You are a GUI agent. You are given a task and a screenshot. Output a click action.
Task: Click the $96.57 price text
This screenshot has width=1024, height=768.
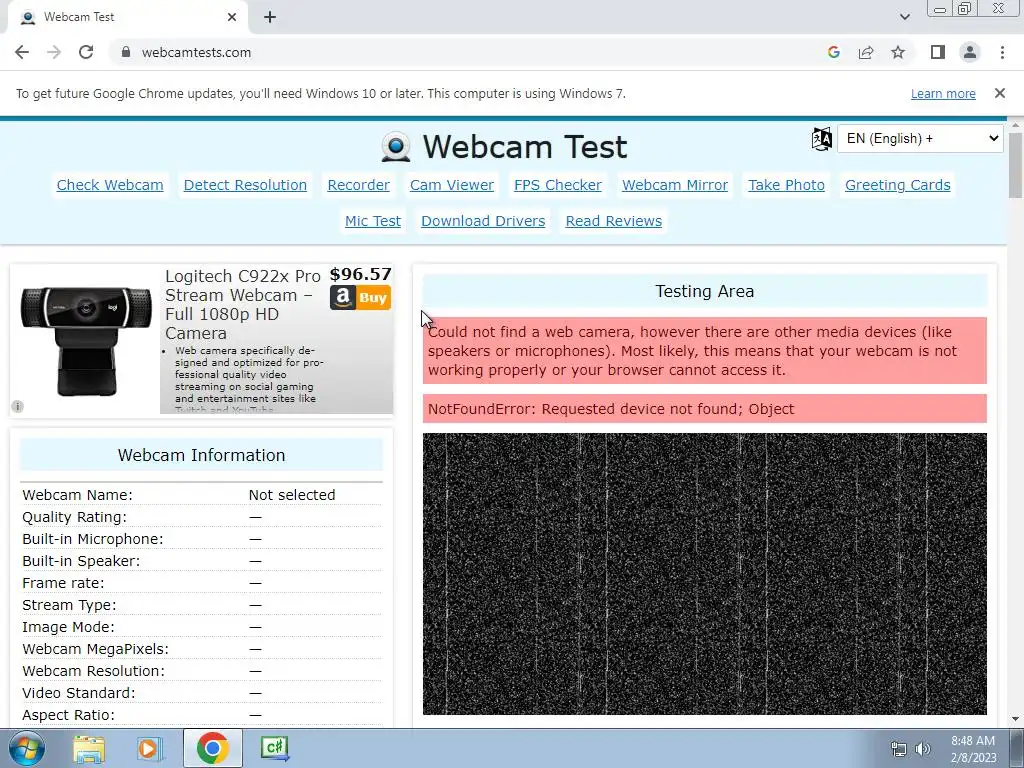(x=360, y=274)
